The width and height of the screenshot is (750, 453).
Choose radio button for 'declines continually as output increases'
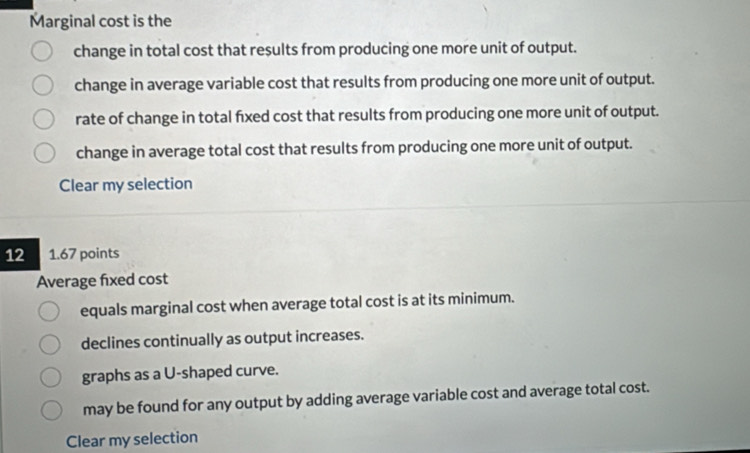click(x=49, y=343)
